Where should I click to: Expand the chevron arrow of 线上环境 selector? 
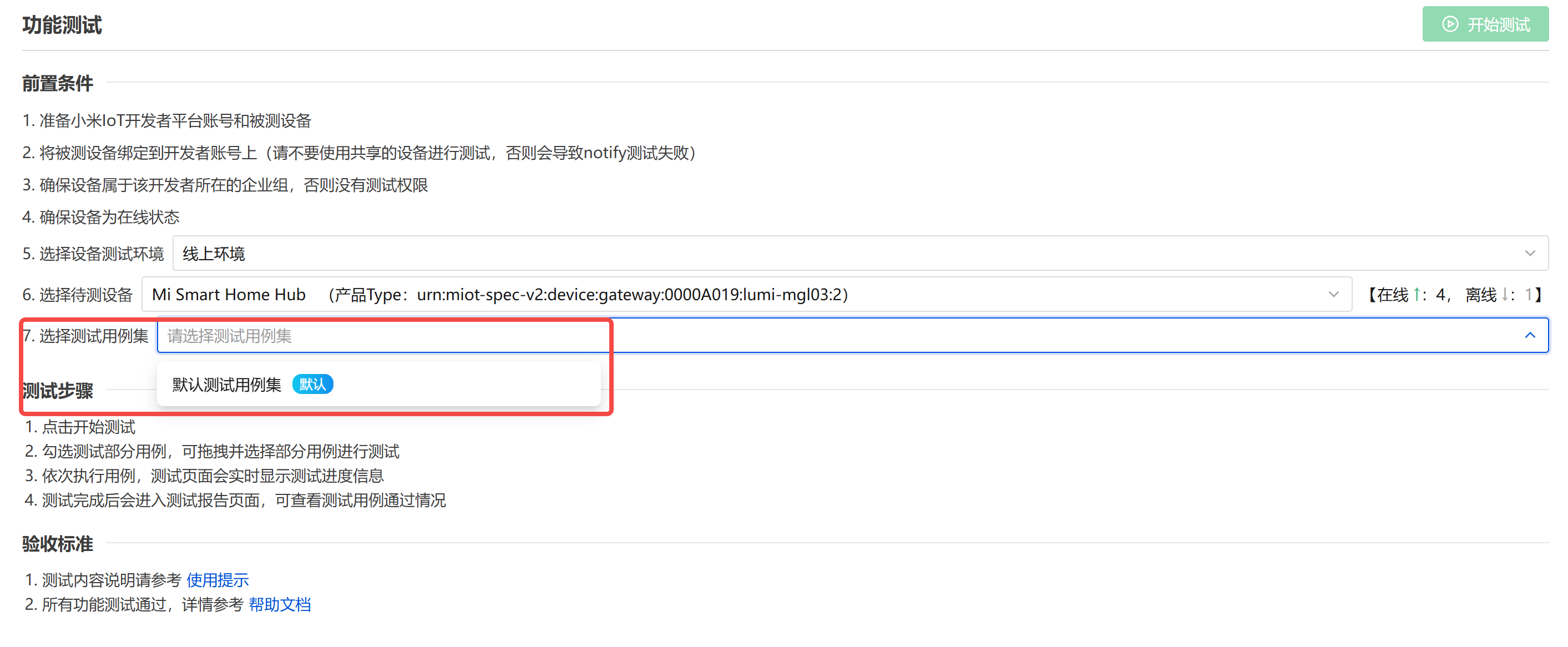coord(1529,253)
